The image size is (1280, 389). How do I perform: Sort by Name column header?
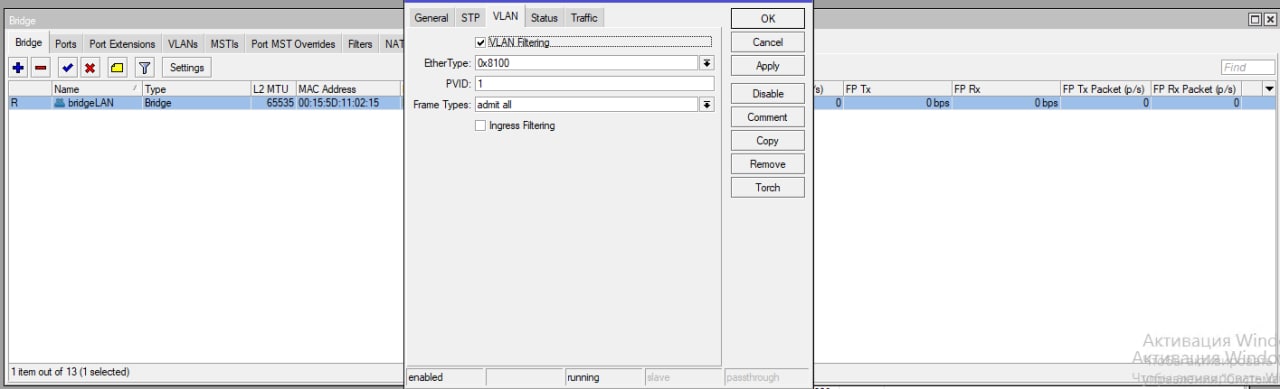pos(96,89)
